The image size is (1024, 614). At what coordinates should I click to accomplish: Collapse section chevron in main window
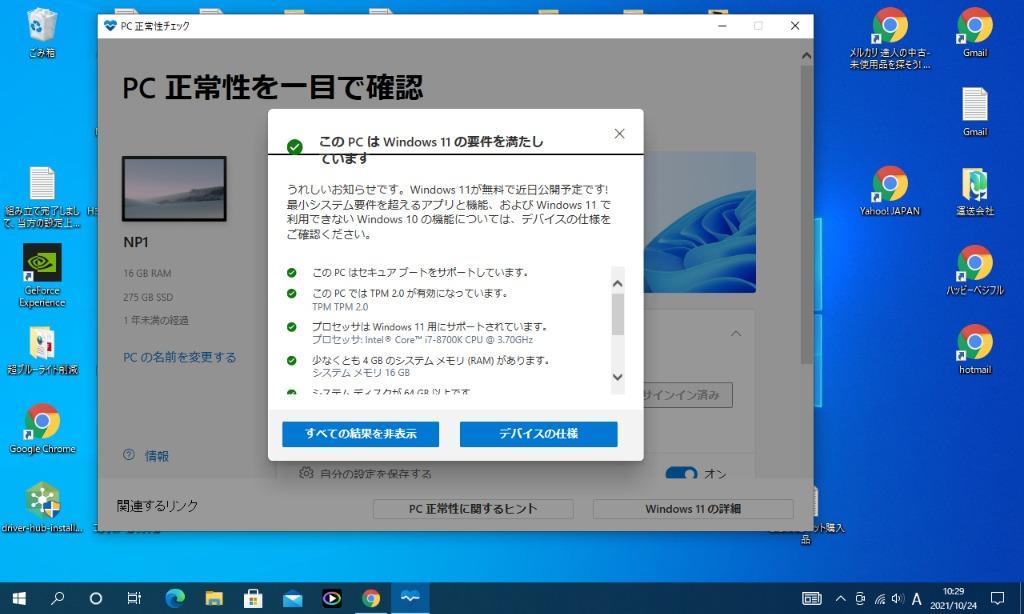pos(736,333)
